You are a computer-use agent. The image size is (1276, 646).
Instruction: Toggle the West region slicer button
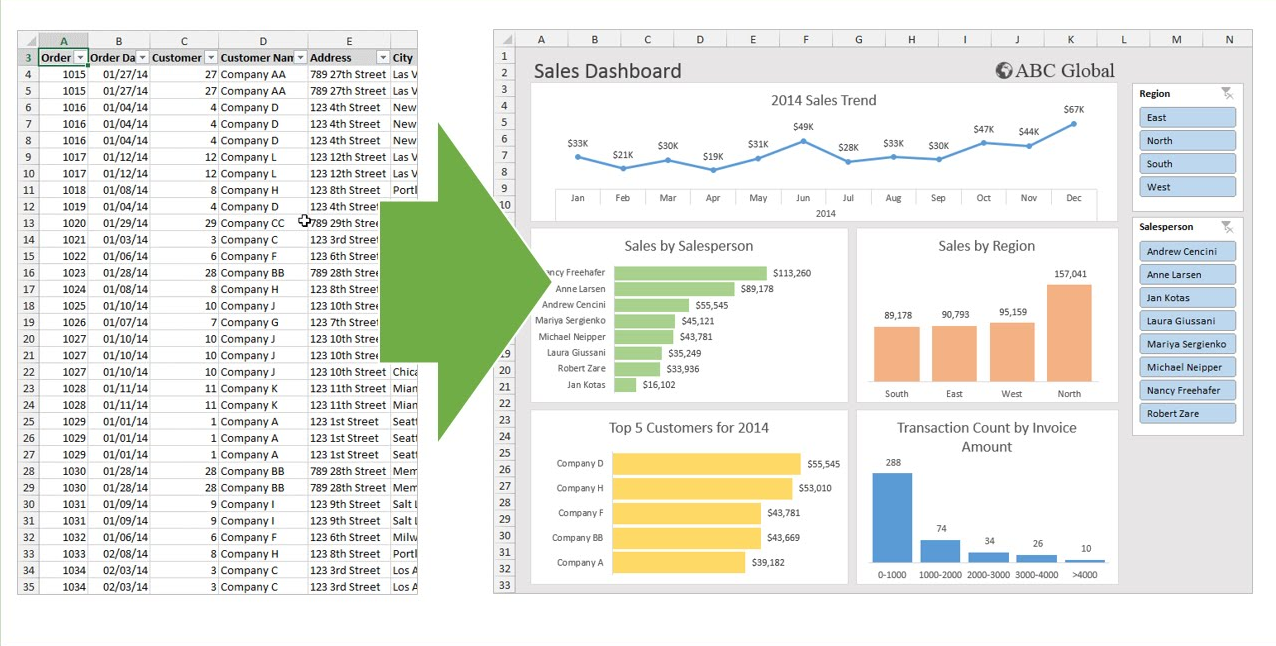point(1187,186)
